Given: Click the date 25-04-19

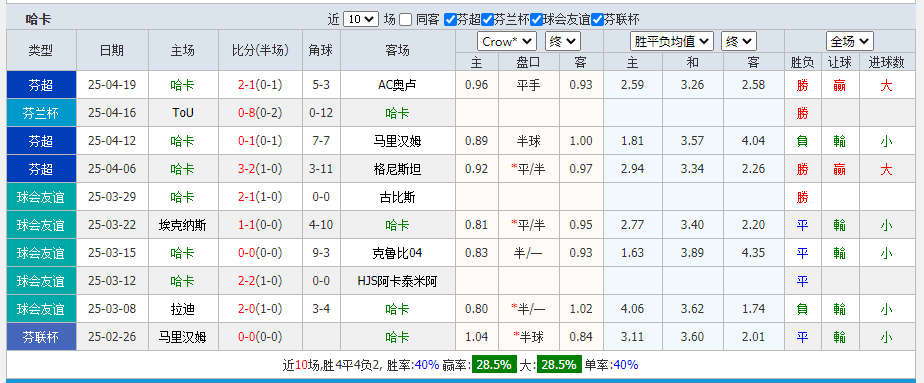Looking at the screenshot, I should (112, 85).
